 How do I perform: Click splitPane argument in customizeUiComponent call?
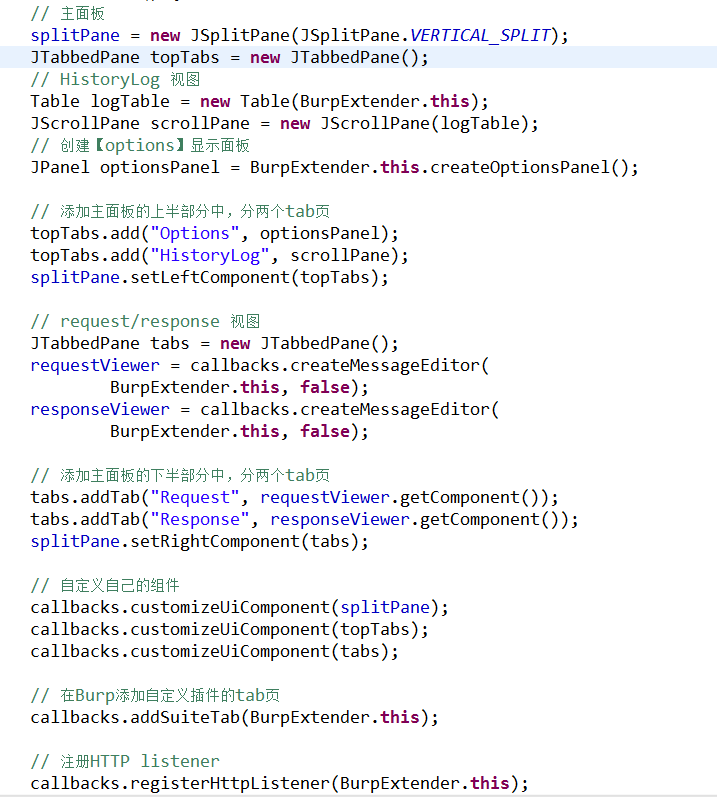point(385,607)
